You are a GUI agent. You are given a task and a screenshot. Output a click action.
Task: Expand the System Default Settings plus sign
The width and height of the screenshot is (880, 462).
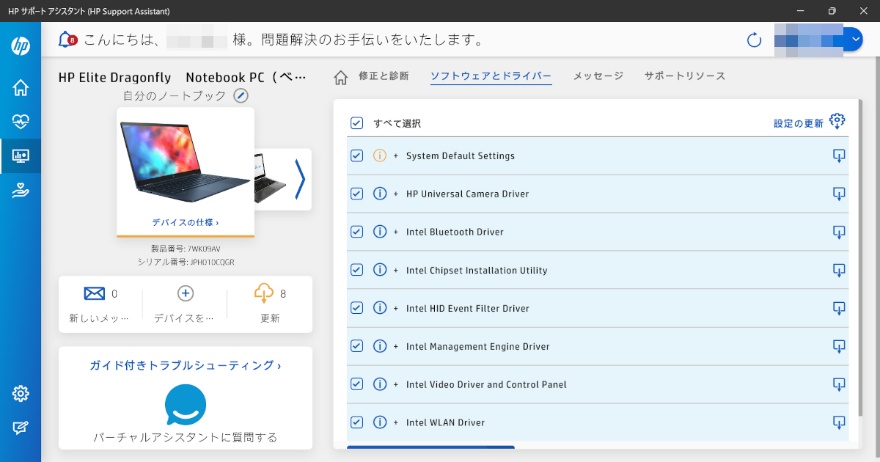pos(396,156)
